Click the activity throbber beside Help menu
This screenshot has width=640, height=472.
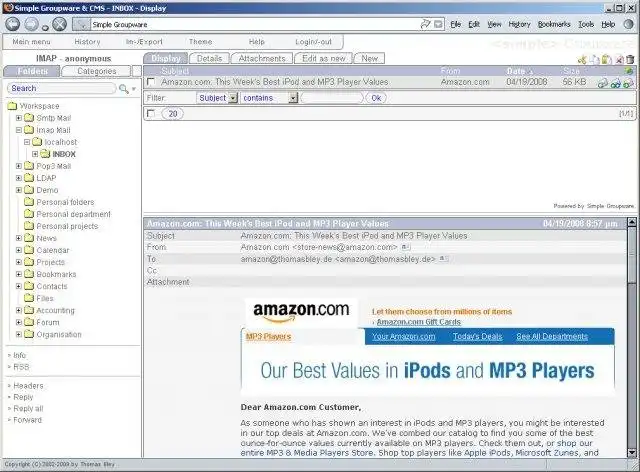(x=628, y=24)
